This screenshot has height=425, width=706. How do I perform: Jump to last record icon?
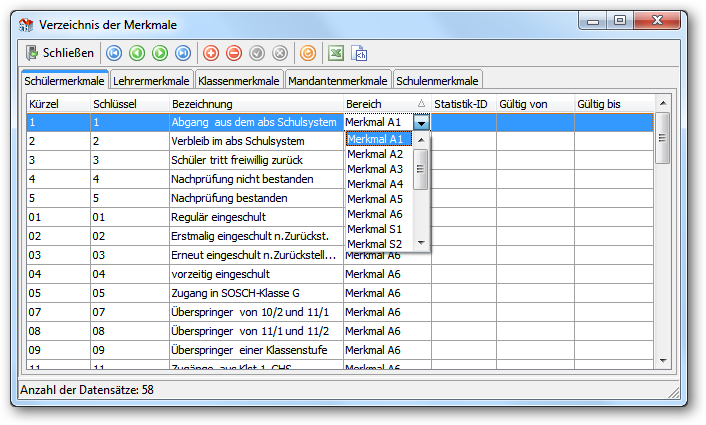click(183, 53)
